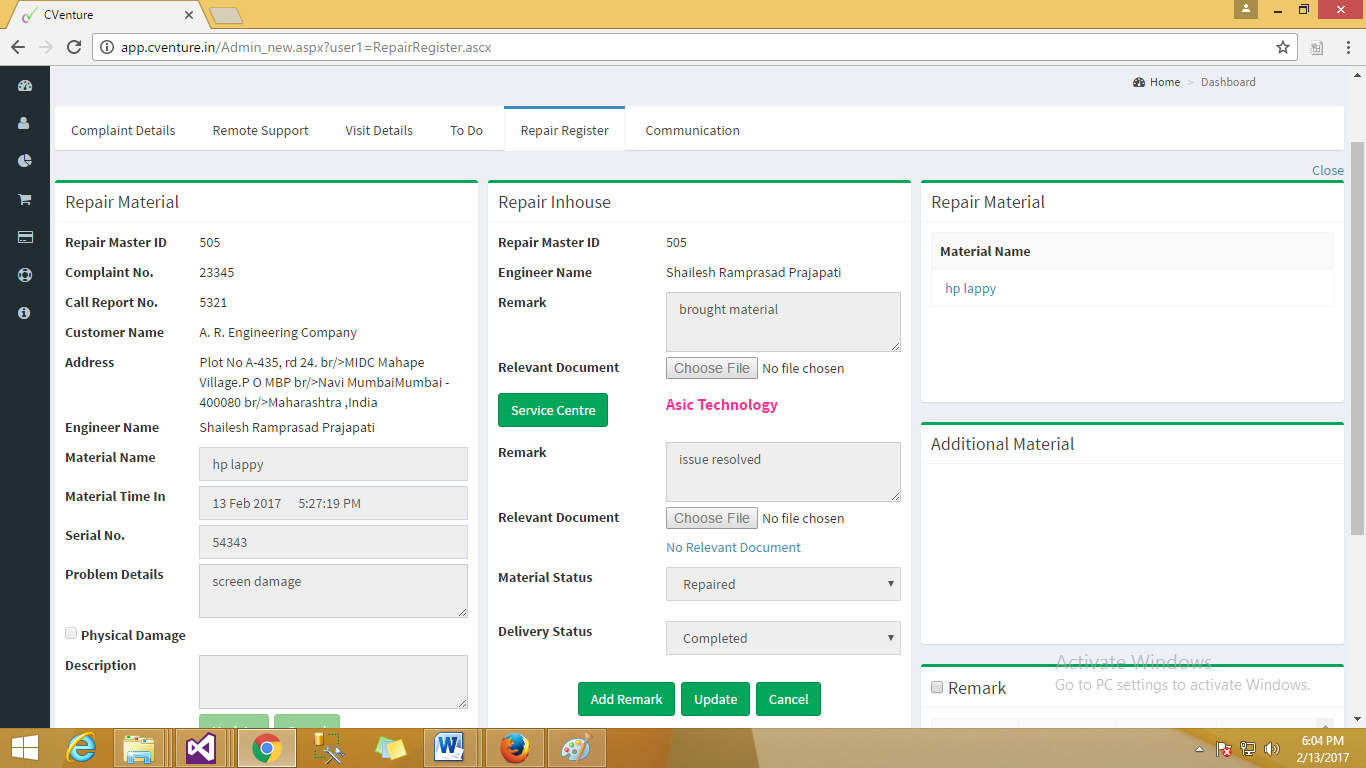Click the Close link
The image size is (1366, 768).
tap(1327, 170)
